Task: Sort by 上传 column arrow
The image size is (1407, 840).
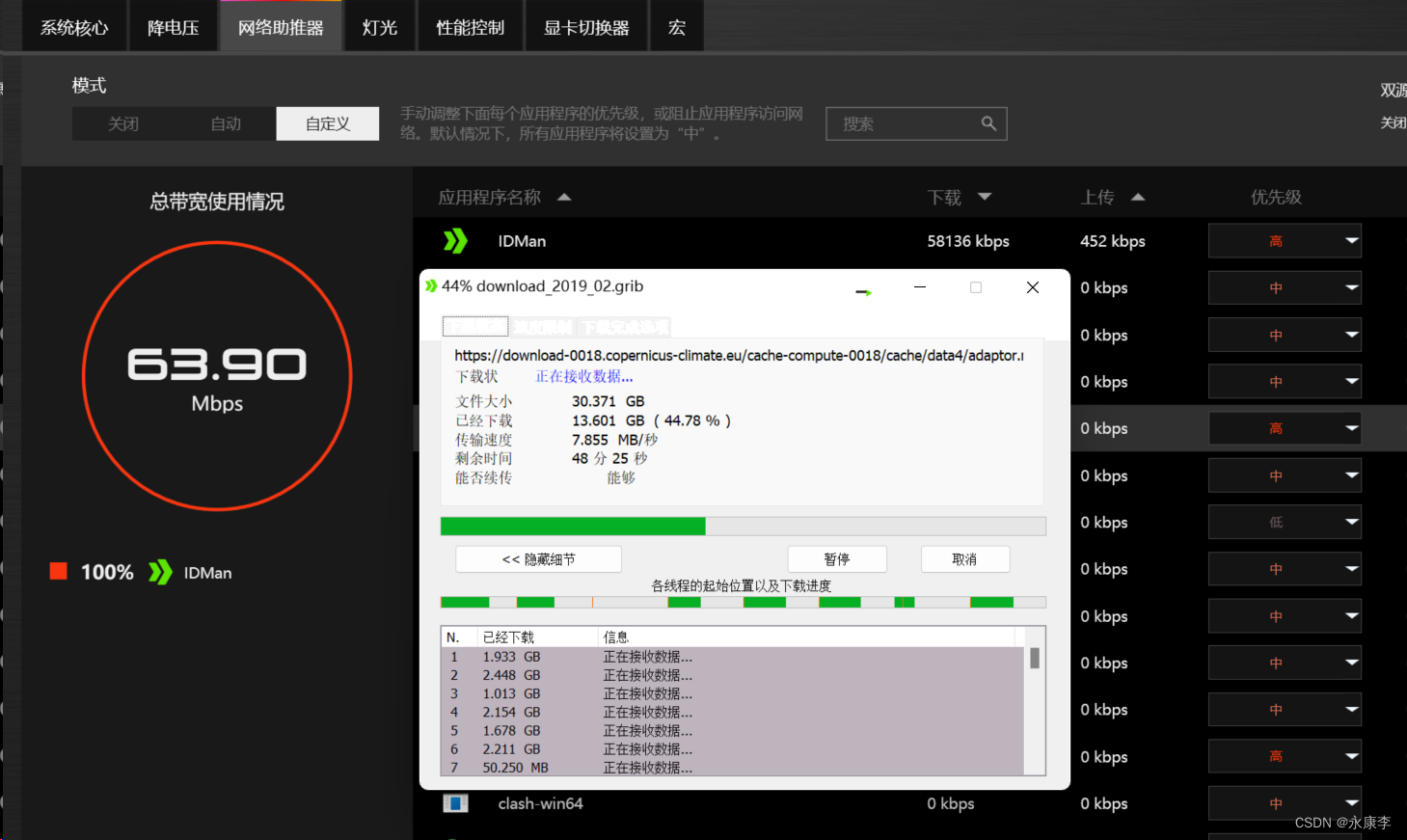Action: [1138, 197]
